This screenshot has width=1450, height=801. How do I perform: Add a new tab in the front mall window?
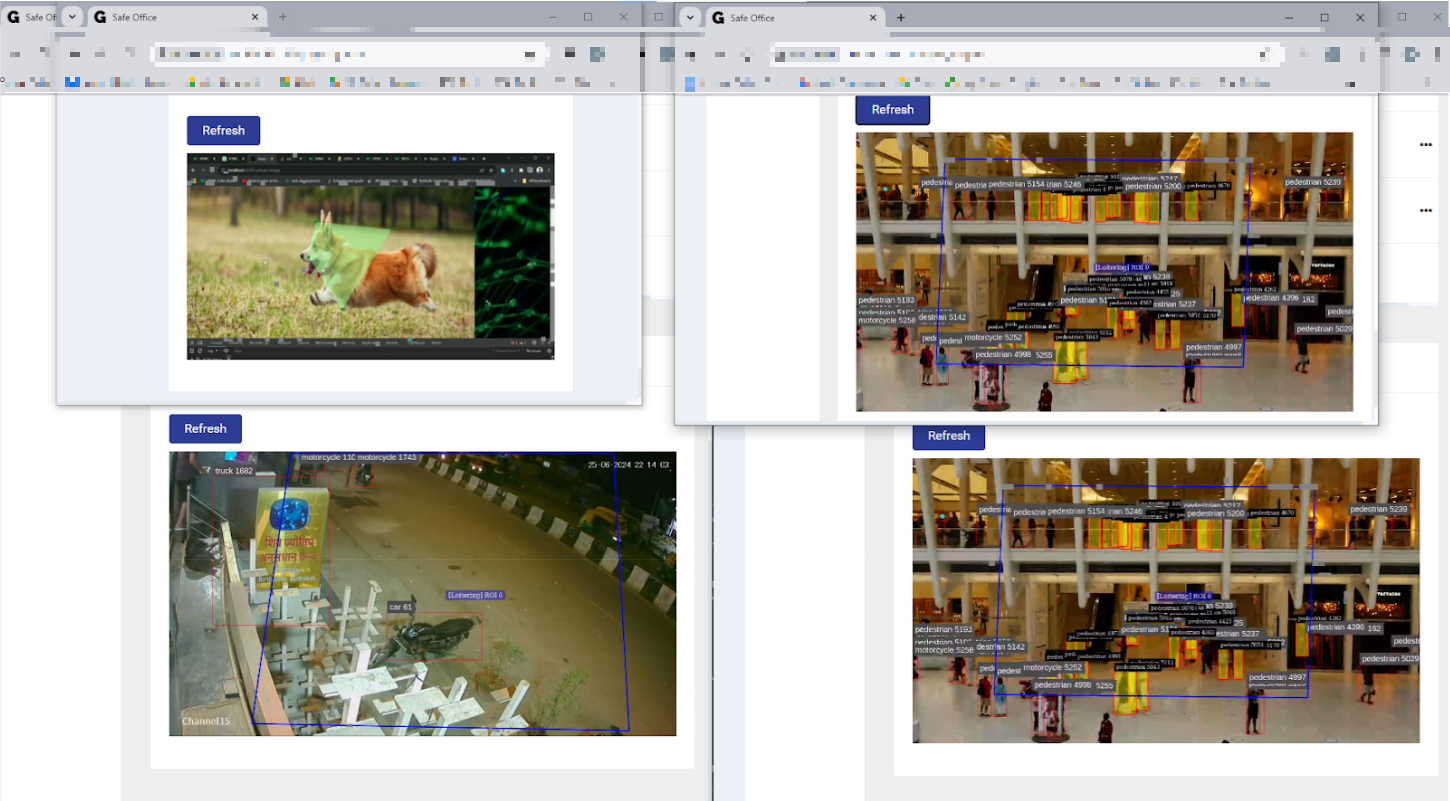[x=901, y=17]
